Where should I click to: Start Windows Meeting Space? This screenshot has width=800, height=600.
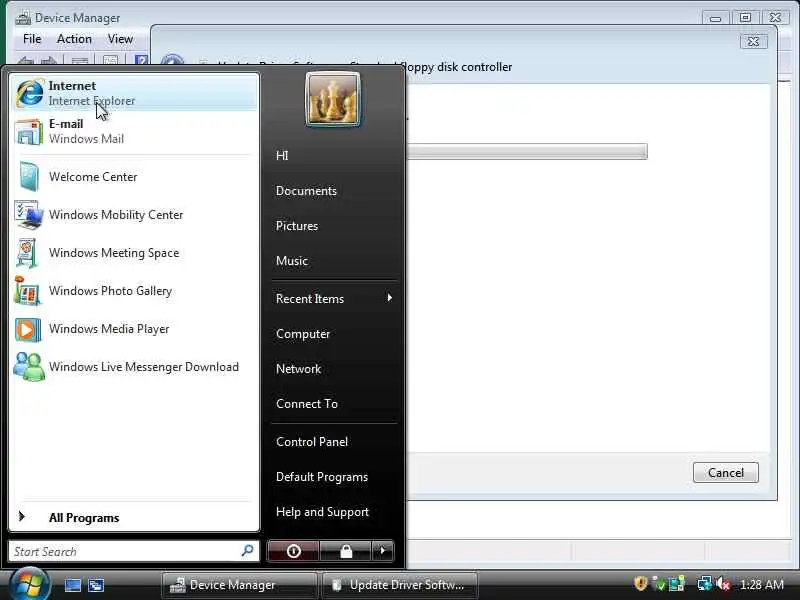tap(134, 253)
